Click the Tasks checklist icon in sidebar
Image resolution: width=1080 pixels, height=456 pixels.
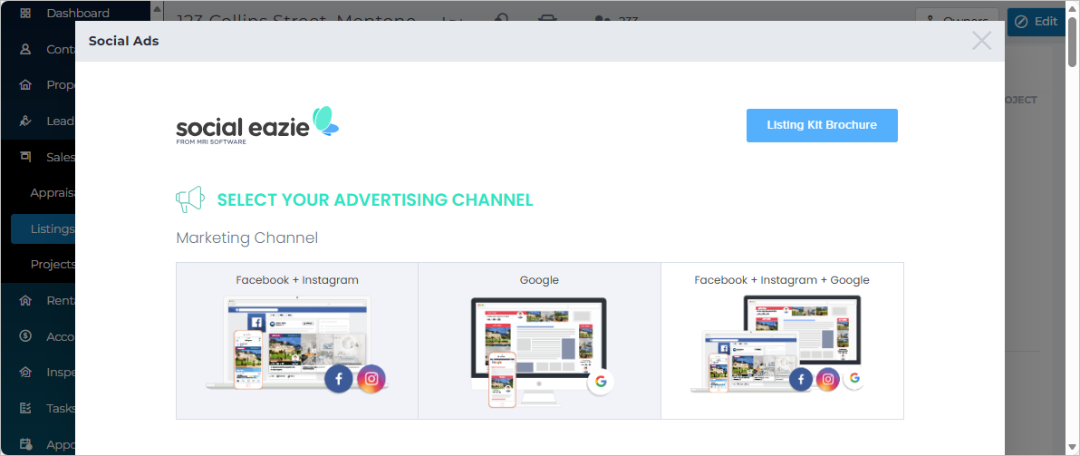pyautogui.click(x=25, y=408)
